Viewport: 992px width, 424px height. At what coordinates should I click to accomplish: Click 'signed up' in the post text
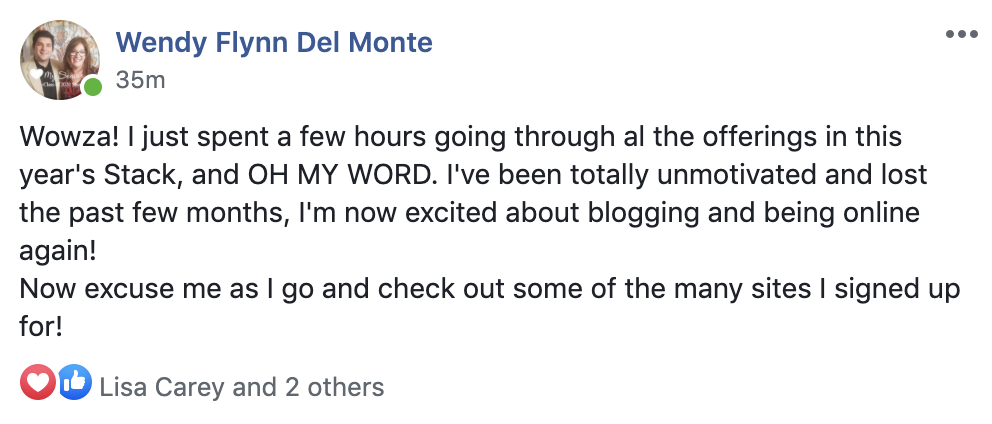(x=898, y=290)
